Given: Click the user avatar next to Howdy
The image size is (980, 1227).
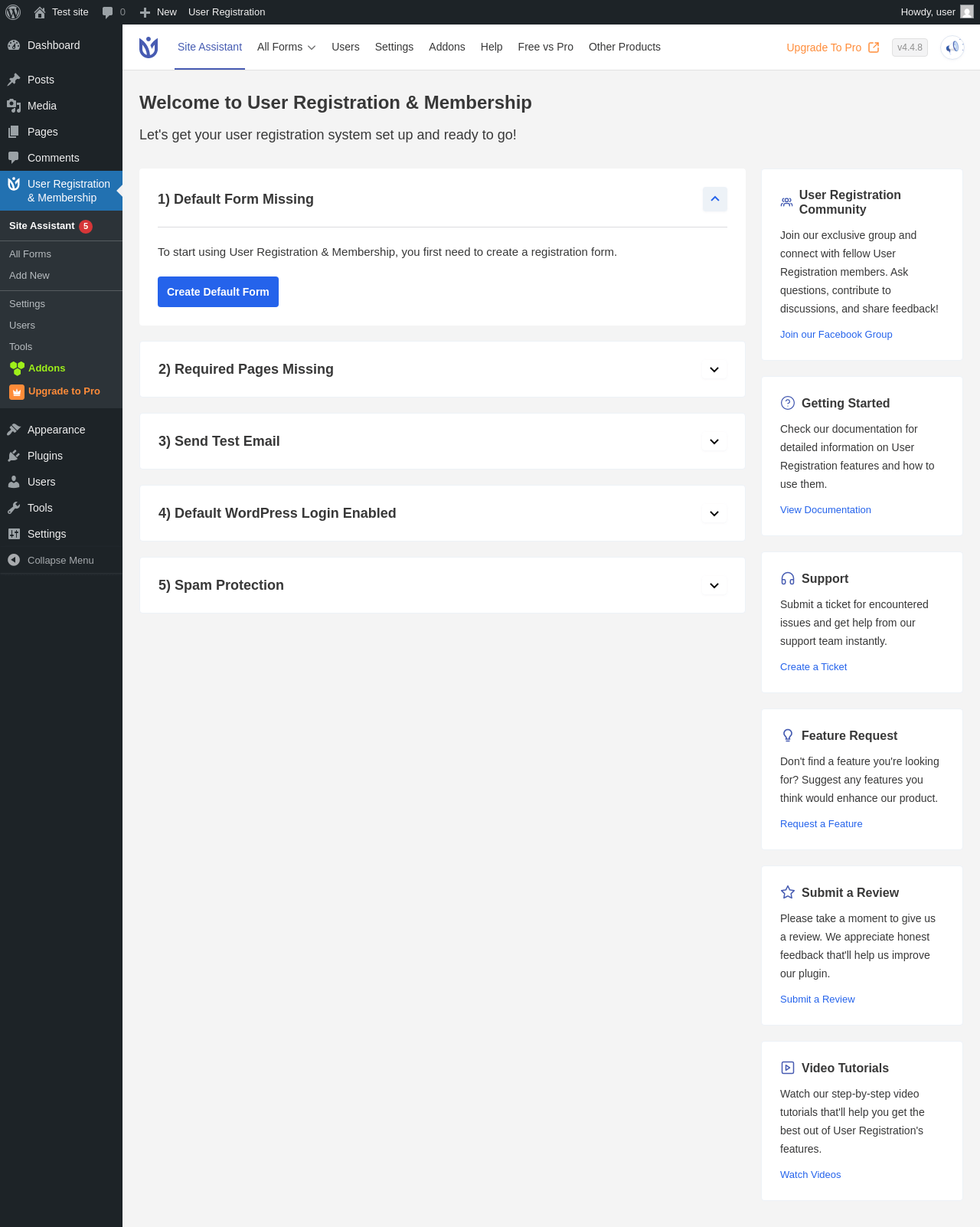Looking at the screenshot, I should (x=967, y=12).
